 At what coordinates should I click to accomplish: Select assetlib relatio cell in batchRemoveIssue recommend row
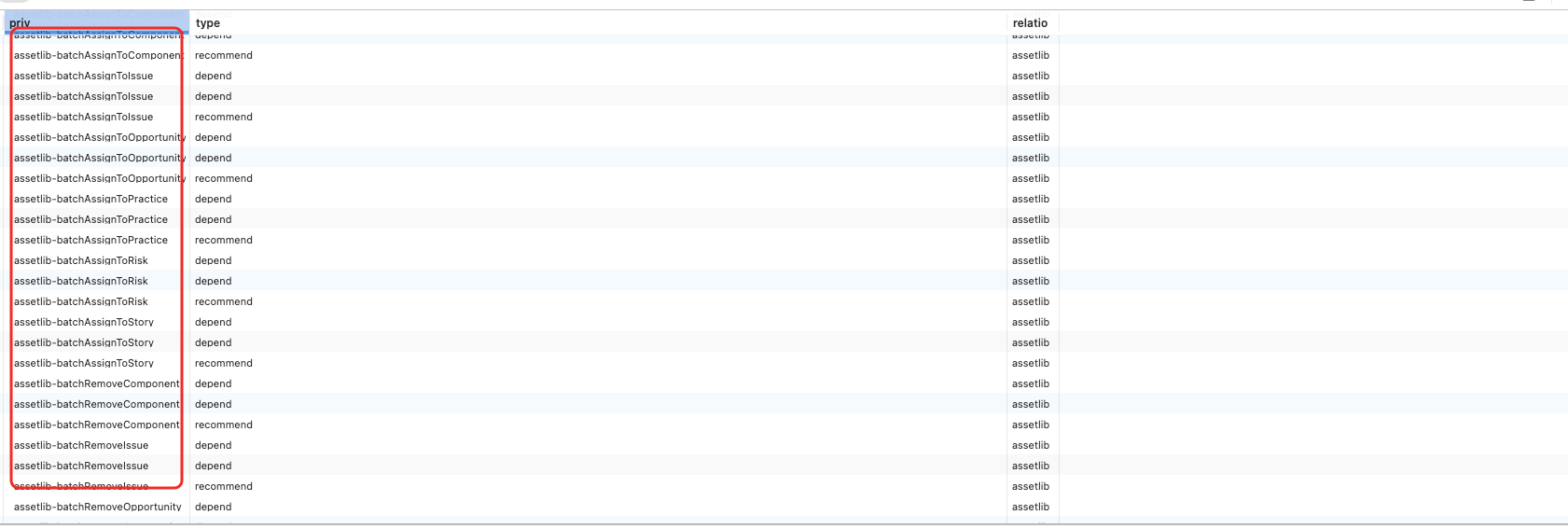click(1031, 486)
